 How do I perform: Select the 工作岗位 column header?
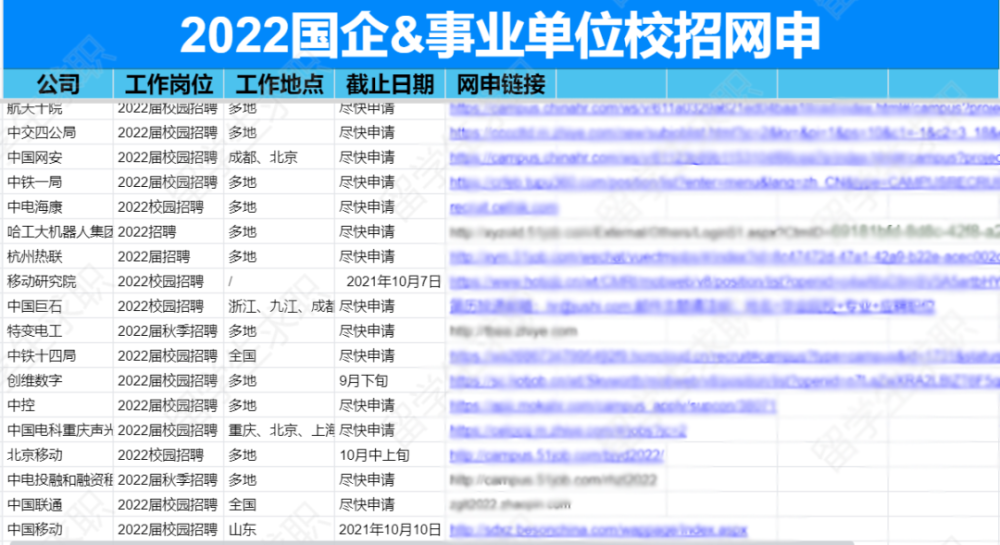(x=168, y=84)
